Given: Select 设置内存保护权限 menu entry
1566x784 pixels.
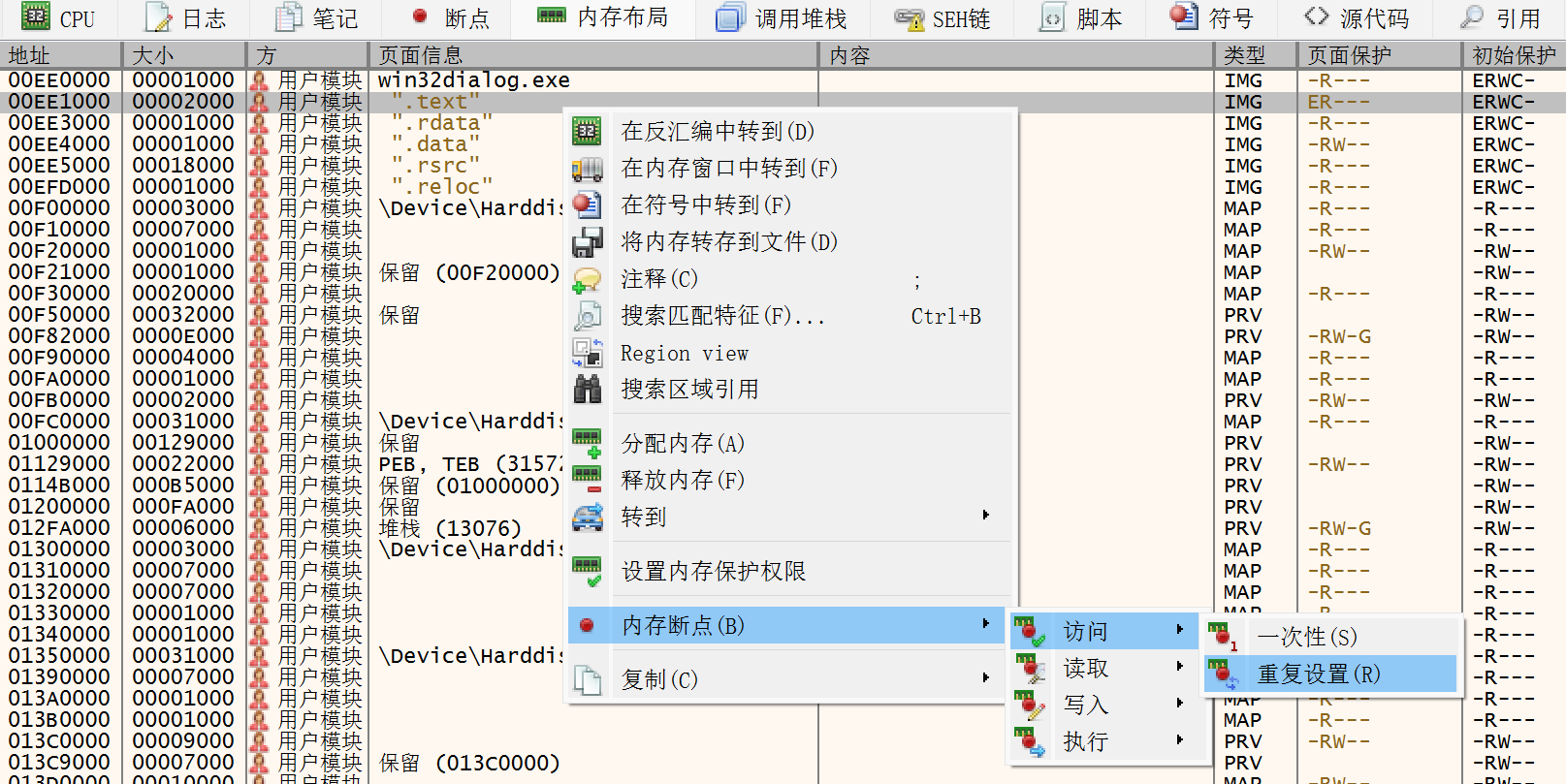Looking at the screenshot, I should coord(790,572).
